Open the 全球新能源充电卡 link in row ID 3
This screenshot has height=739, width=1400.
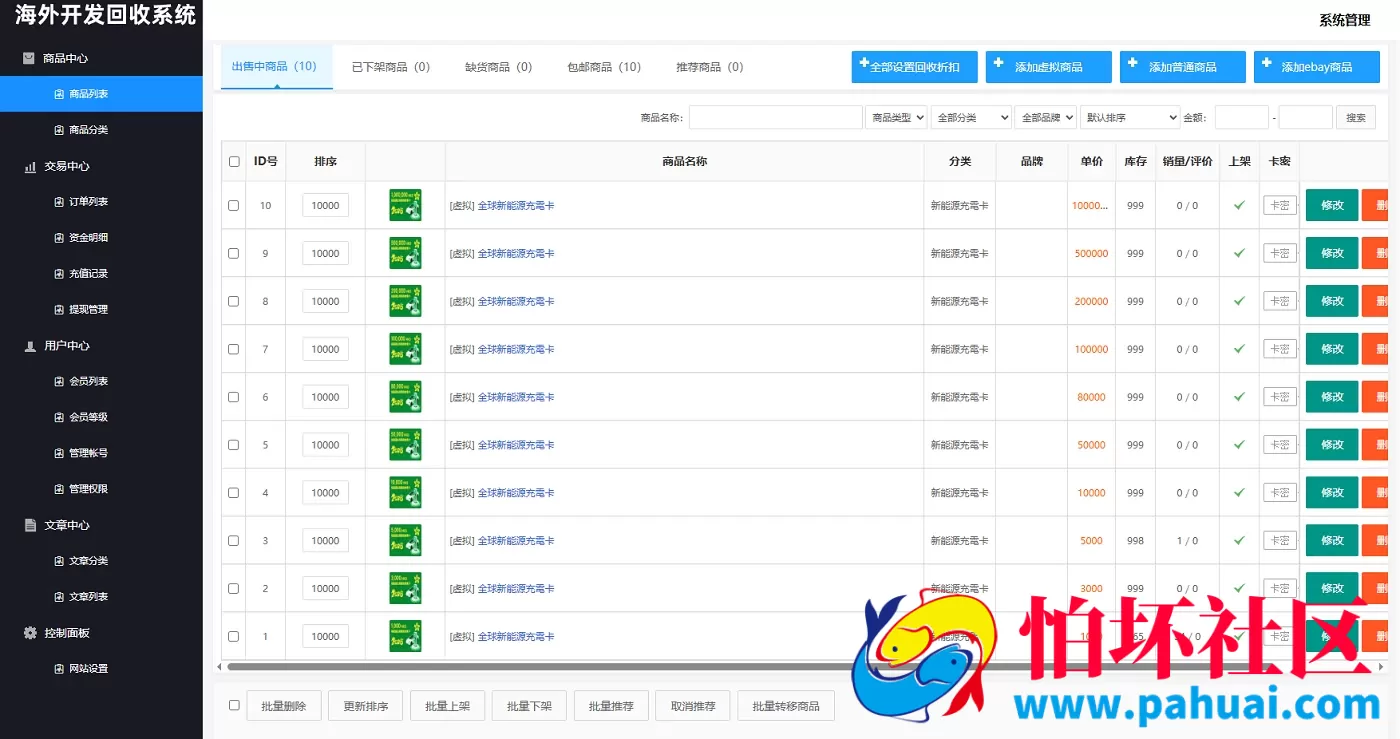[516, 541]
